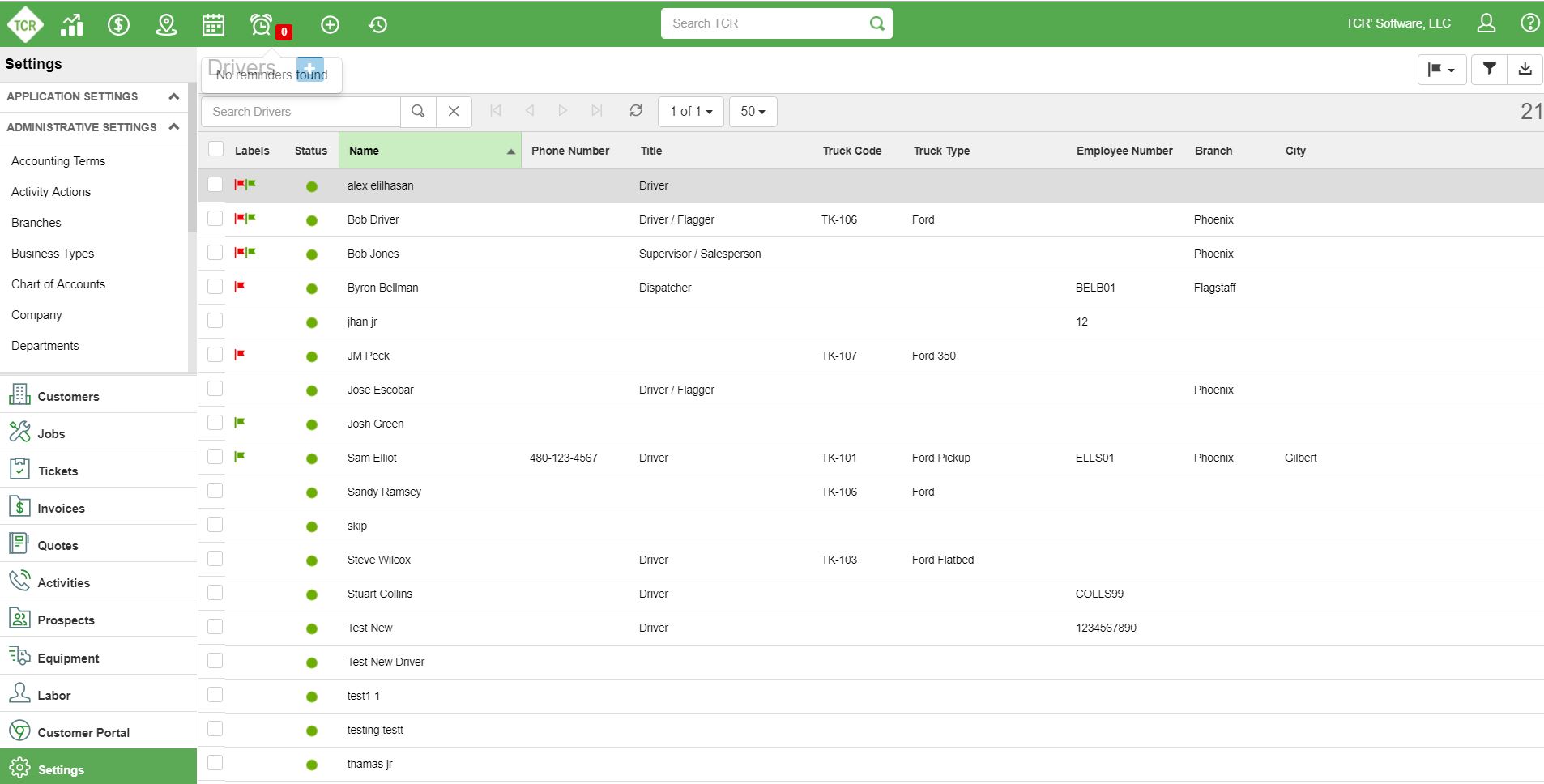Open the map location pin icon

[x=166, y=24]
